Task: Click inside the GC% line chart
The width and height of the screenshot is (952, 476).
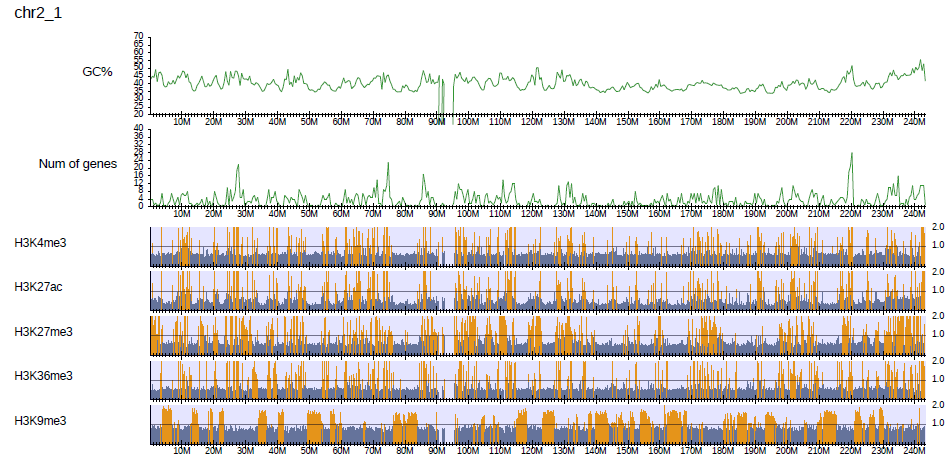Action: pyautogui.click(x=537, y=75)
